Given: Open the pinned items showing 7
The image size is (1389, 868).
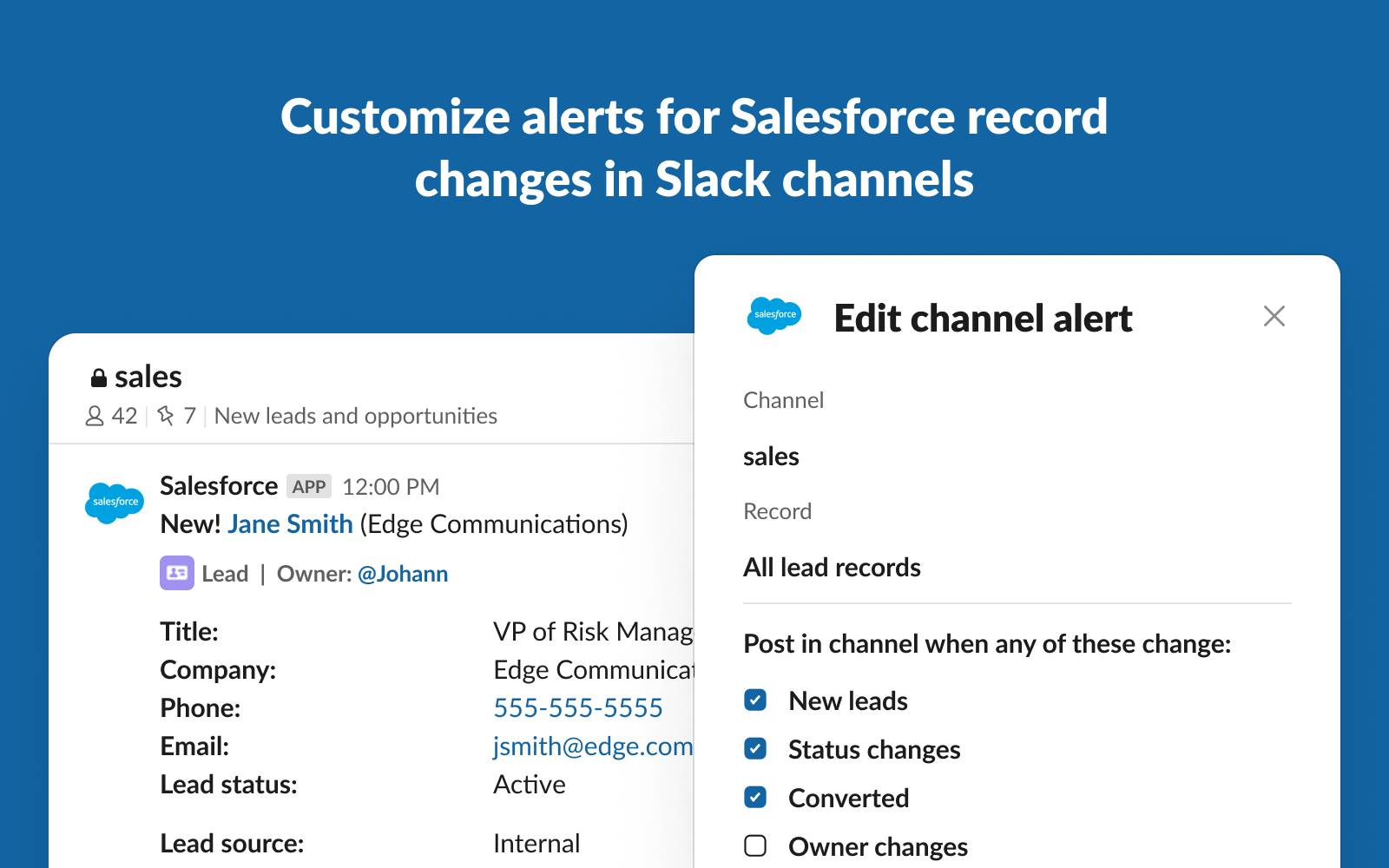Looking at the screenshot, I should 176,416.
